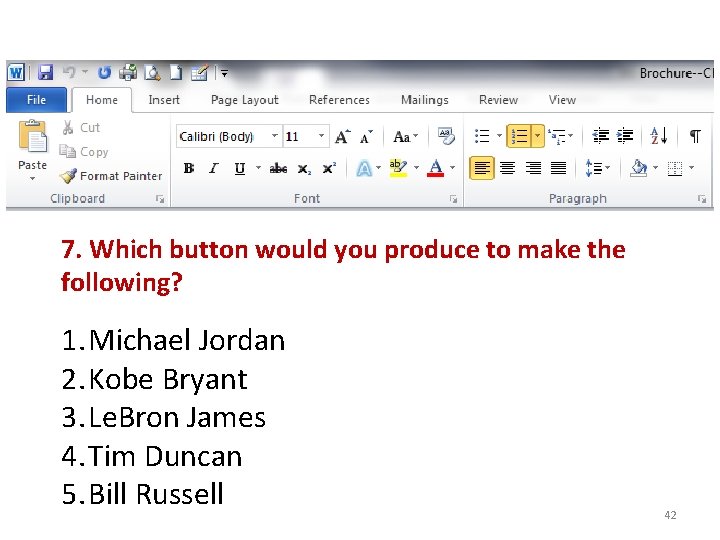Viewport: 720px width, 540px height.
Task: Click the Quick Print icon
Action: pos(128,72)
